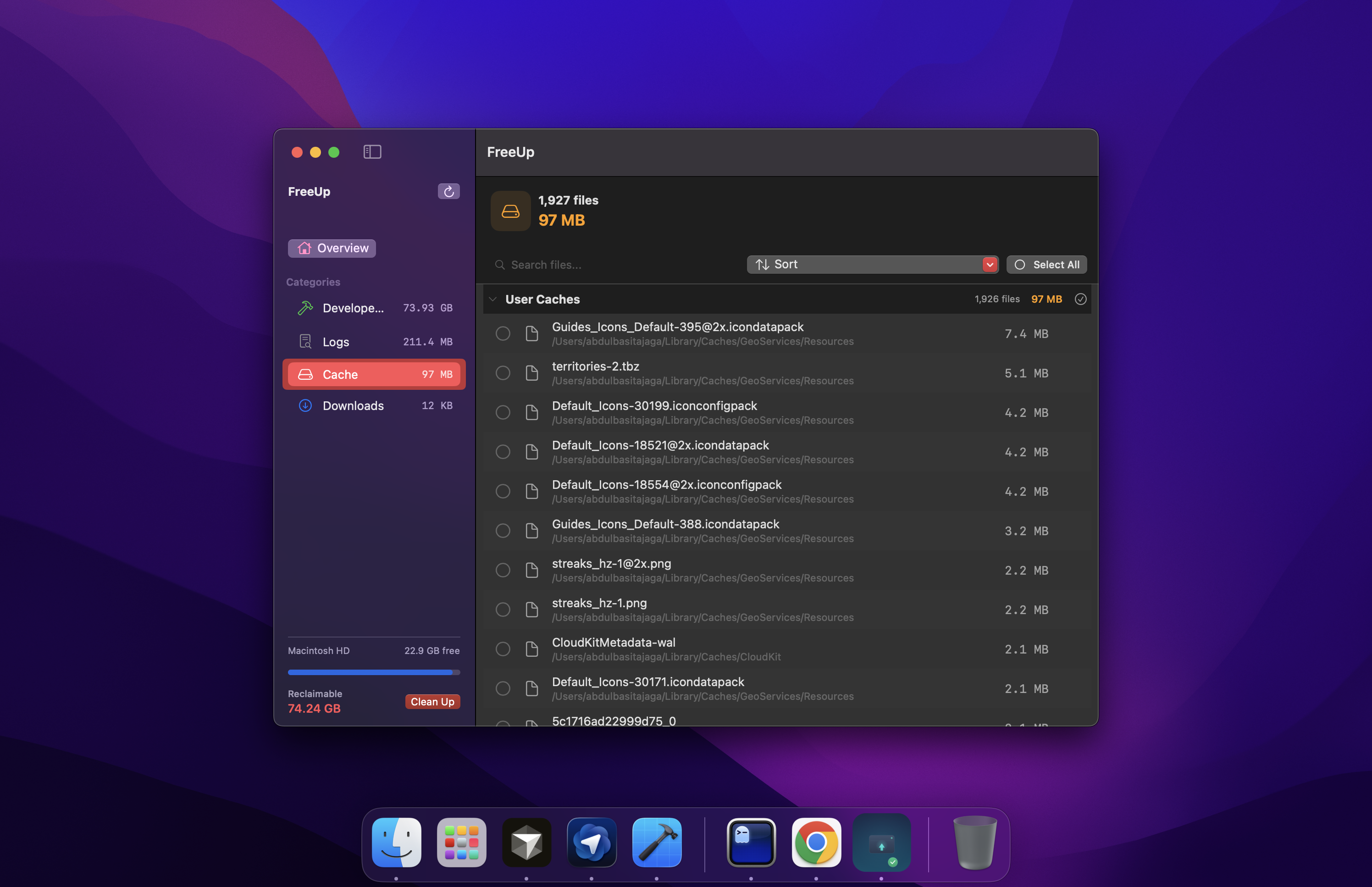Screen dimensions: 1372x887
Task: Check the CloudKitMetadata-wal file circle
Action: click(503, 649)
